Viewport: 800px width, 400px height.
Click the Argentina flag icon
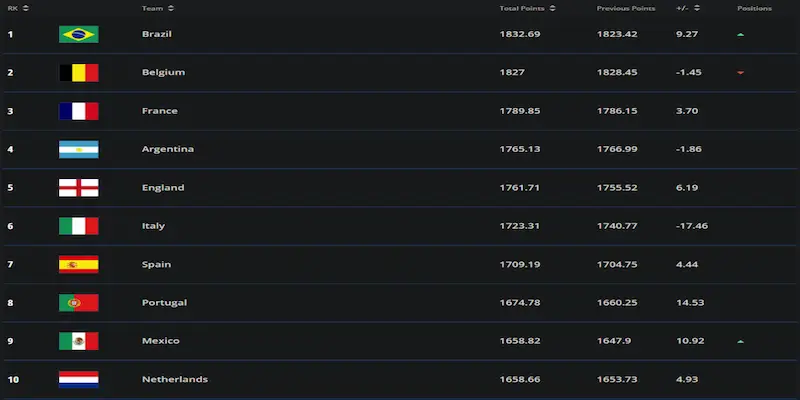(78, 149)
